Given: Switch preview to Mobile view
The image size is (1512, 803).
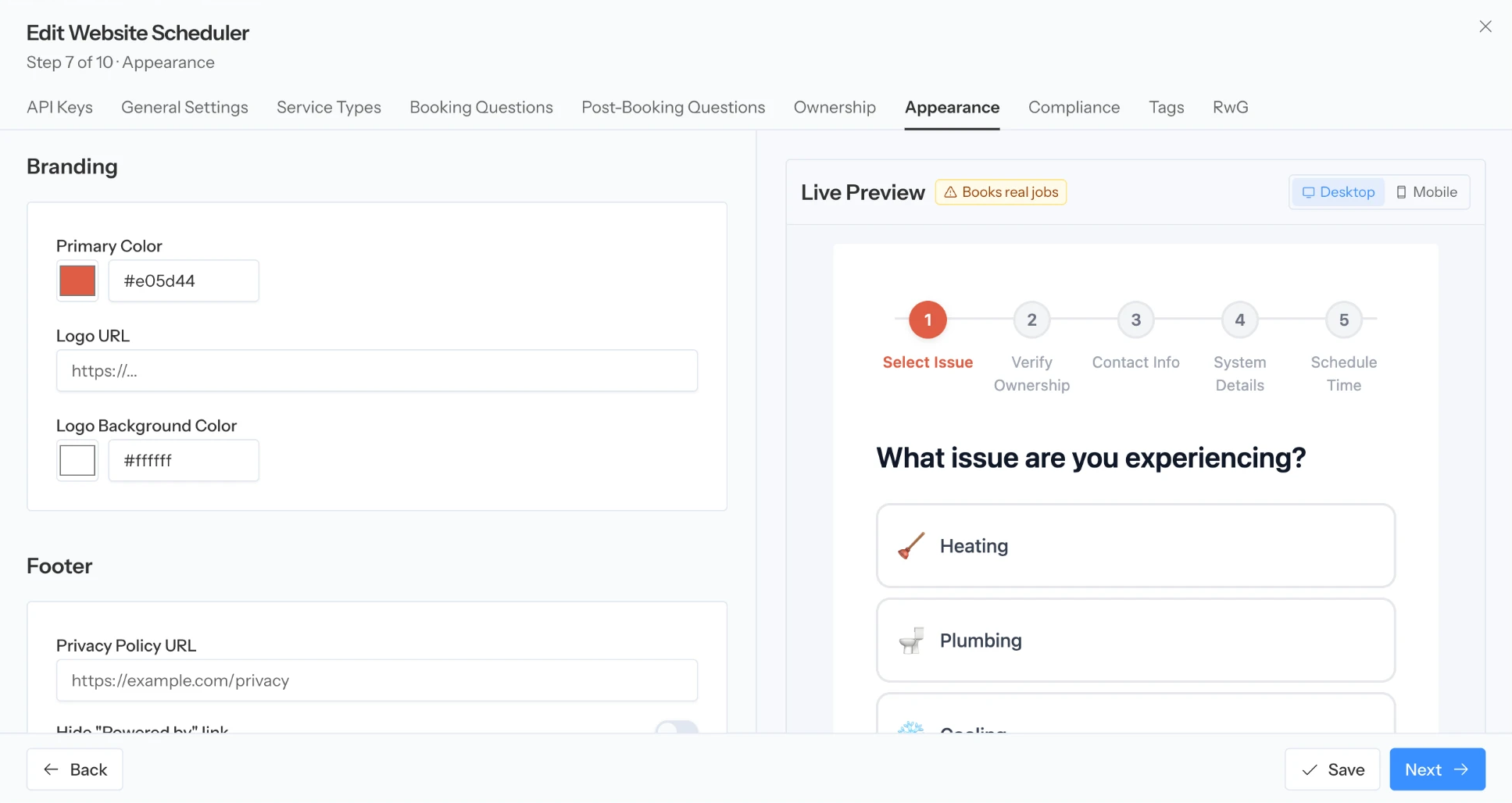Looking at the screenshot, I should click(x=1427, y=192).
